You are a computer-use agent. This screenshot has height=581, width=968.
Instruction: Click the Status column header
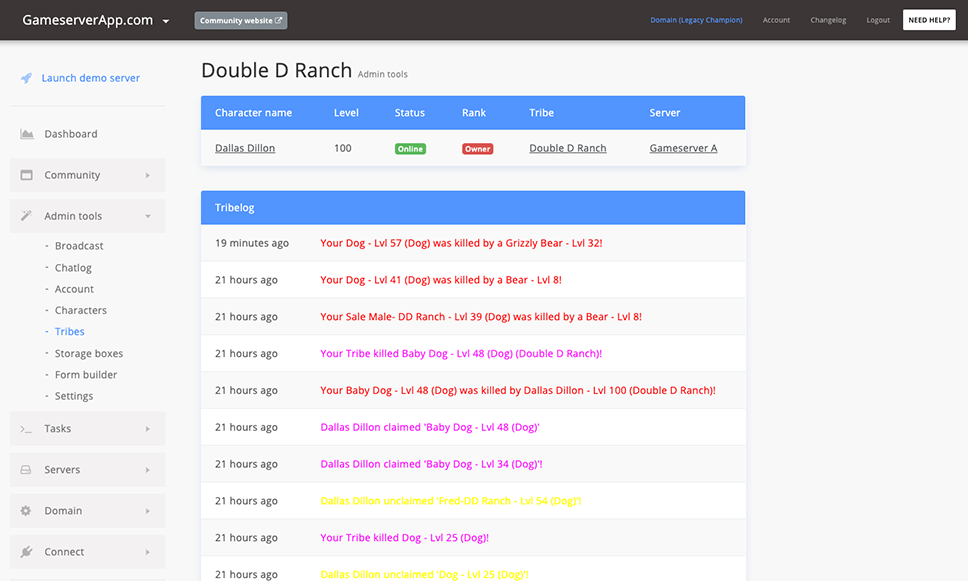point(409,112)
